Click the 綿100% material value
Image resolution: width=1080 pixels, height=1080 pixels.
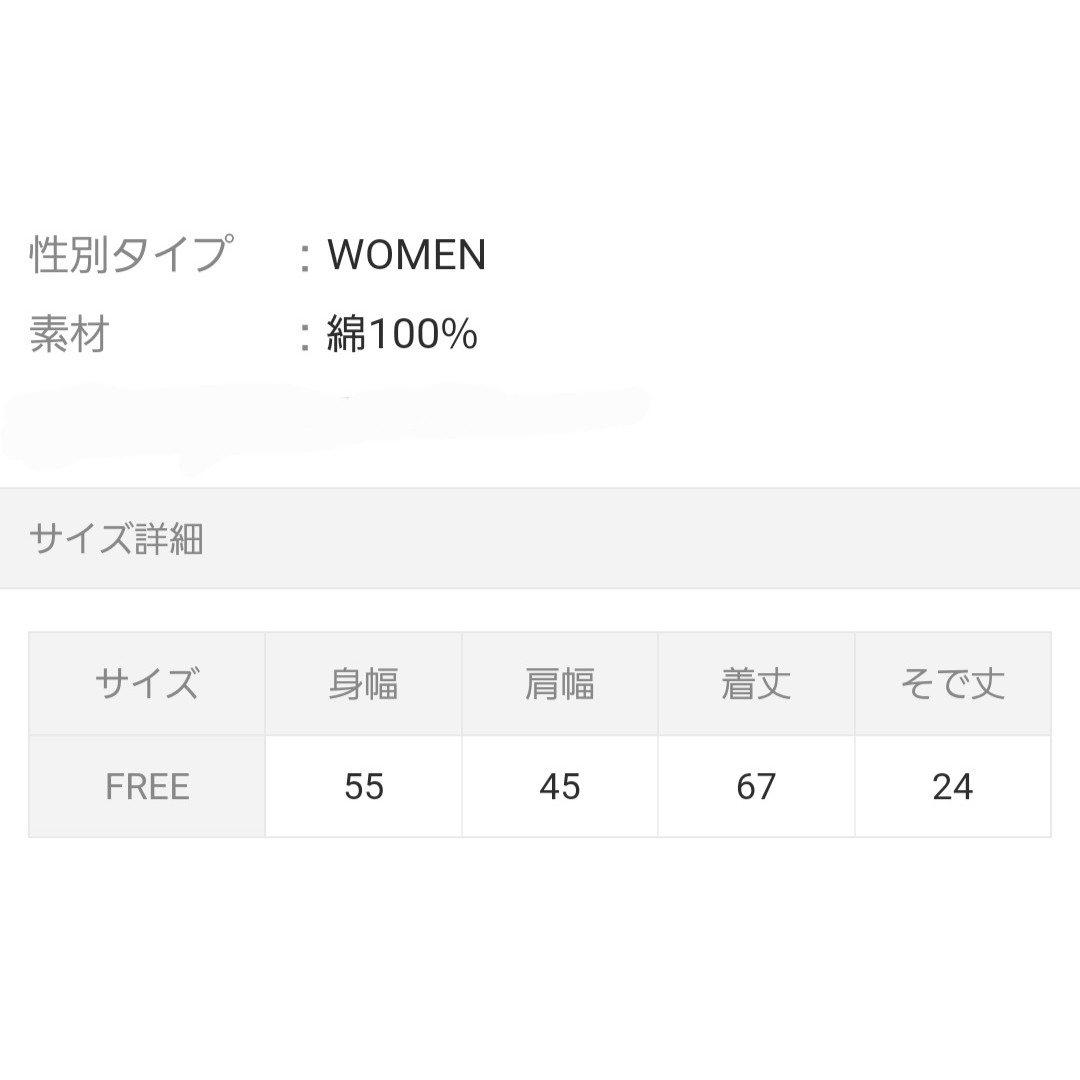[x=402, y=334]
